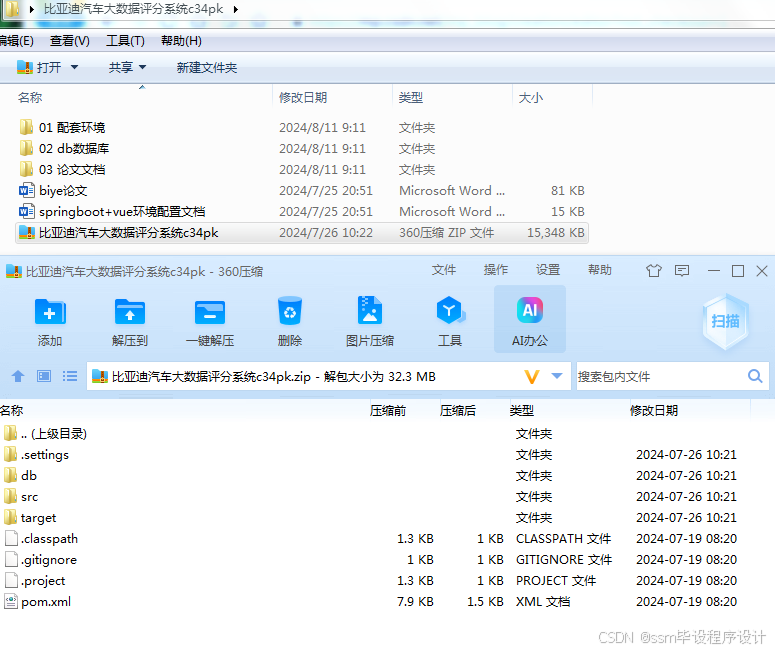Select the 01 配套环境 folder icon

(x=26, y=127)
